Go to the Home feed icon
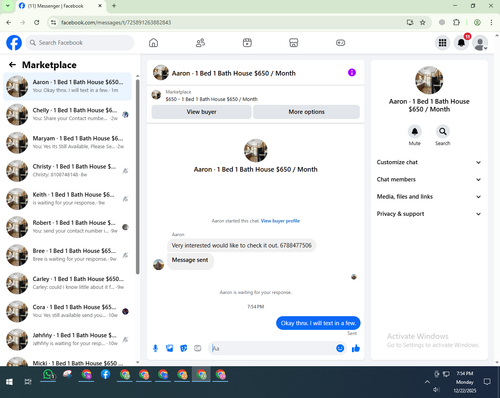Screen dimensions: 500x398 coord(153,43)
